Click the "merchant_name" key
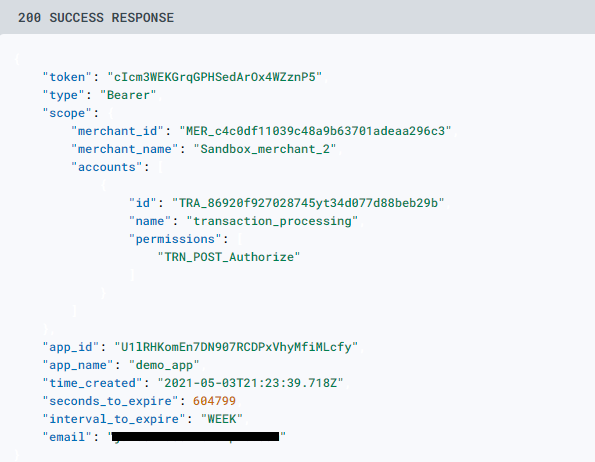This screenshot has width=595, height=462. pos(124,149)
